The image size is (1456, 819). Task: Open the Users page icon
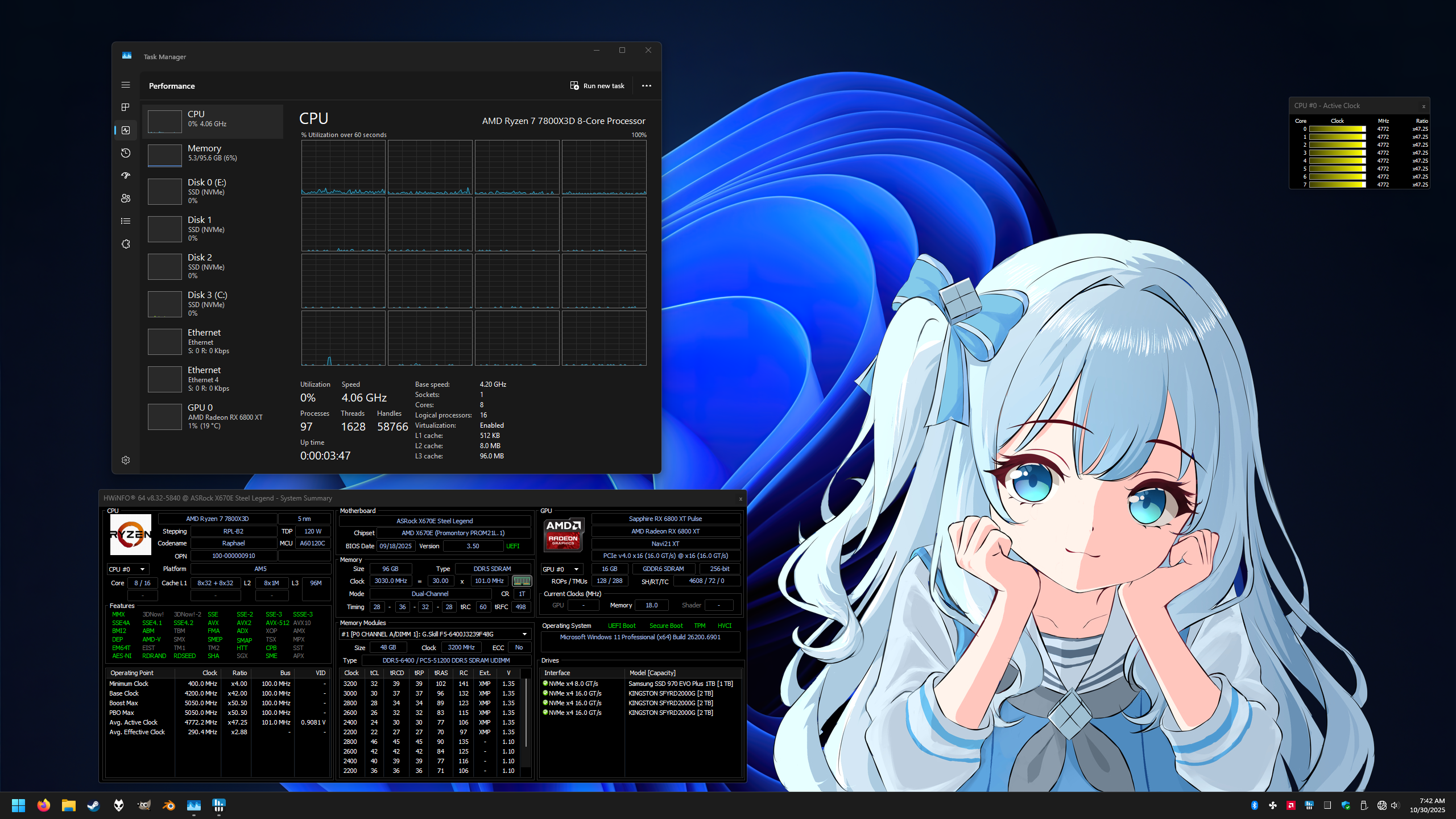pyautogui.click(x=126, y=198)
